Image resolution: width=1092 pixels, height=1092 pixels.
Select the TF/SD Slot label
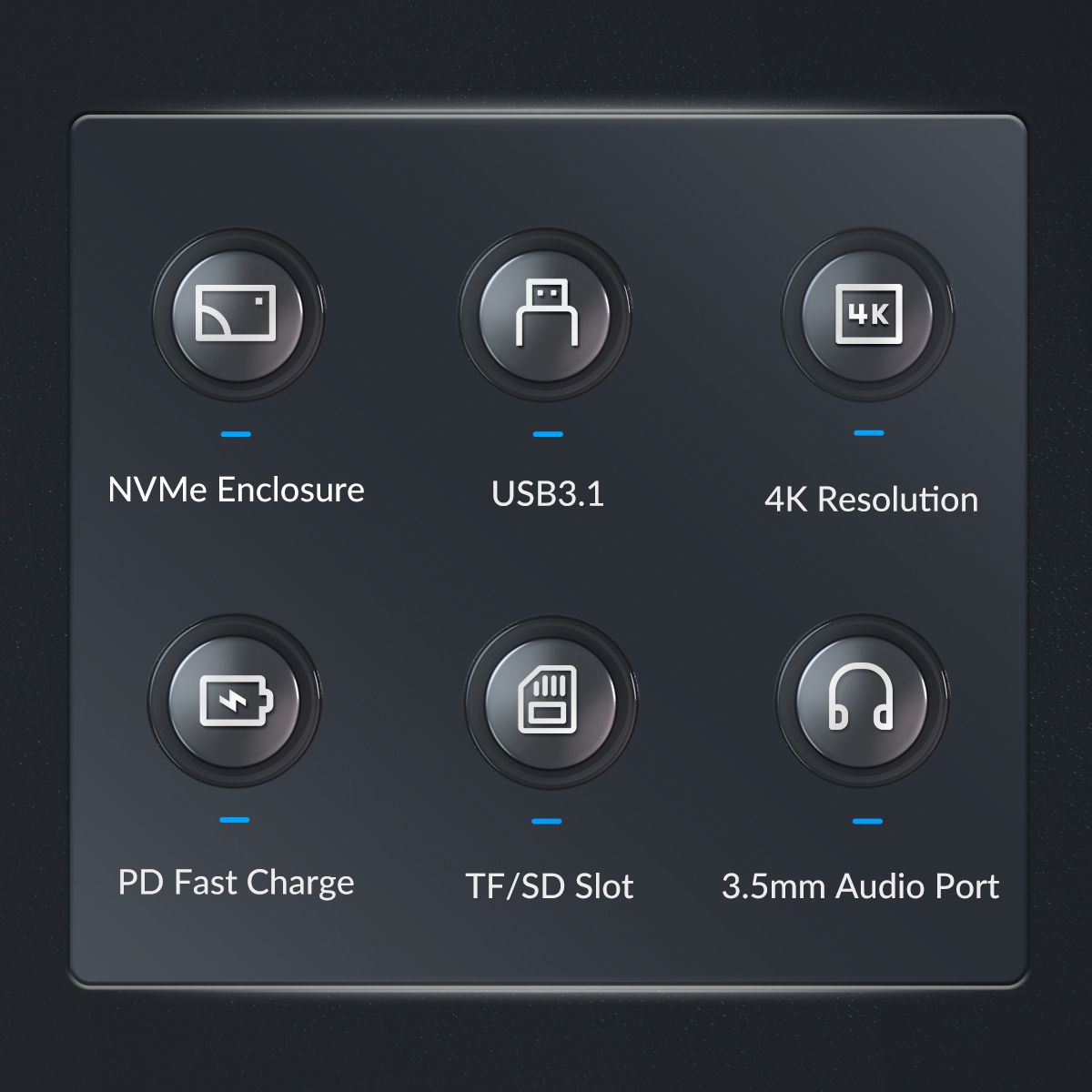click(x=549, y=886)
